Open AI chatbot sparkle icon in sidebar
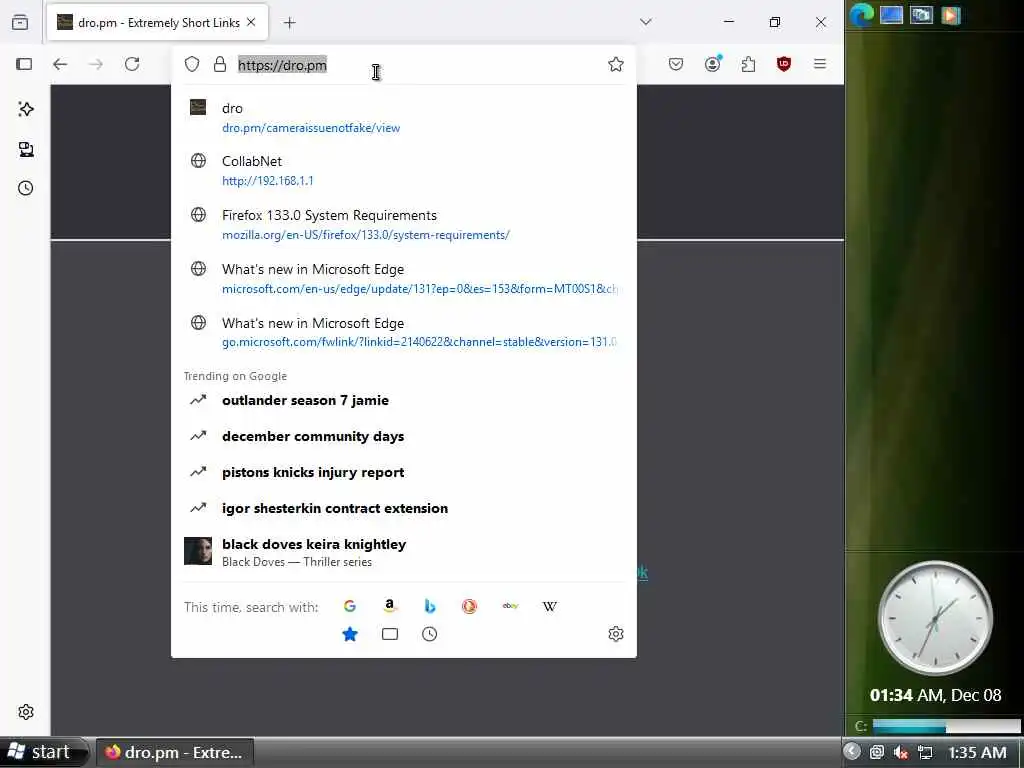1024x768 pixels. [25, 109]
